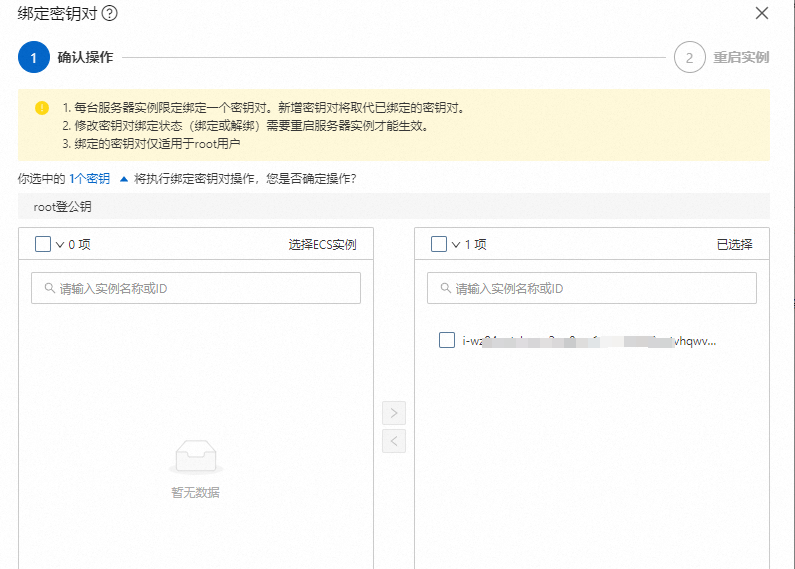Click the move-left arrow transfer button
The image size is (795, 569).
click(394, 441)
